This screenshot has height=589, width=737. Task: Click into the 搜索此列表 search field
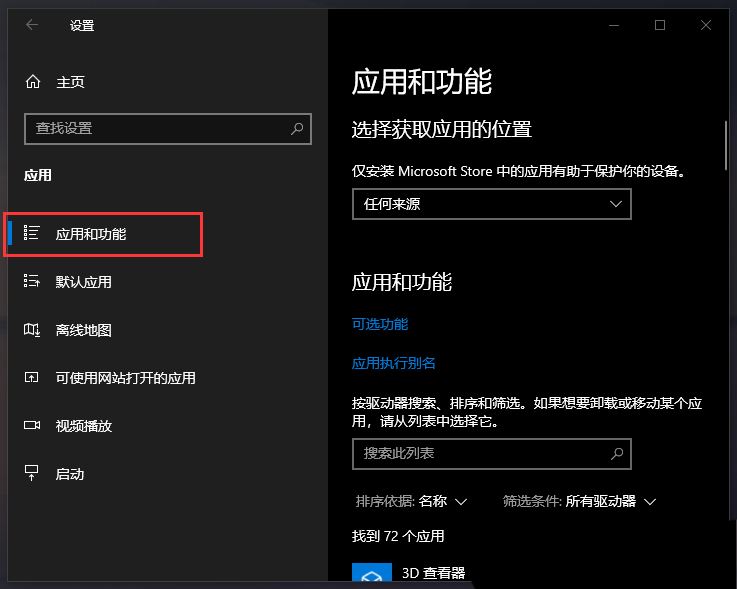[478, 453]
